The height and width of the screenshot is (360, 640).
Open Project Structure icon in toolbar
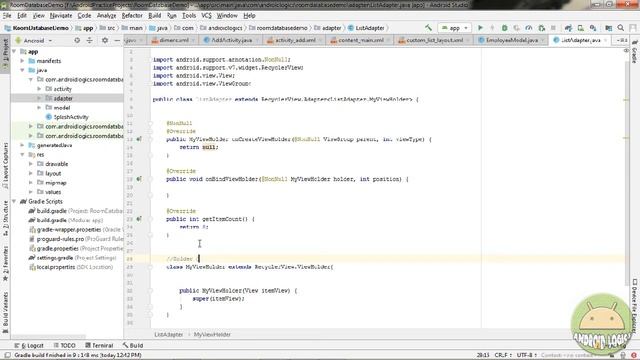(x=609, y=28)
